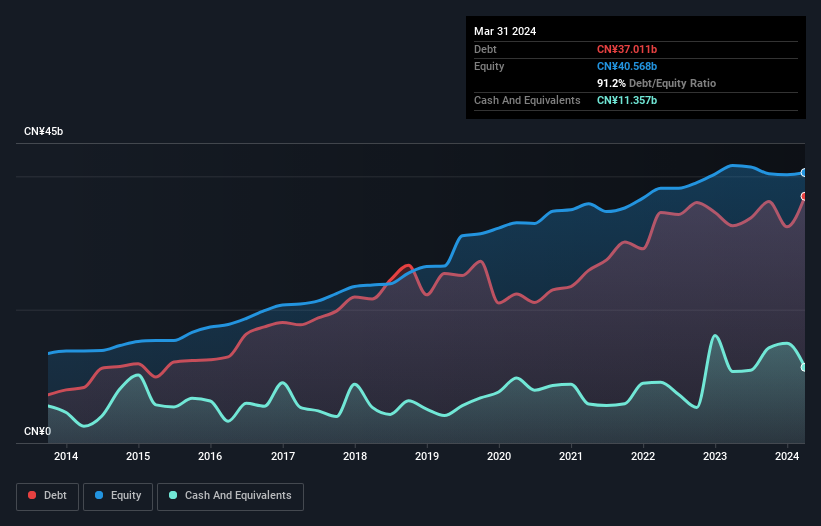Image resolution: width=821 pixels, height=526 pixels.
Task: Click the 2019 x-axis label
Action: click(427, 456)
